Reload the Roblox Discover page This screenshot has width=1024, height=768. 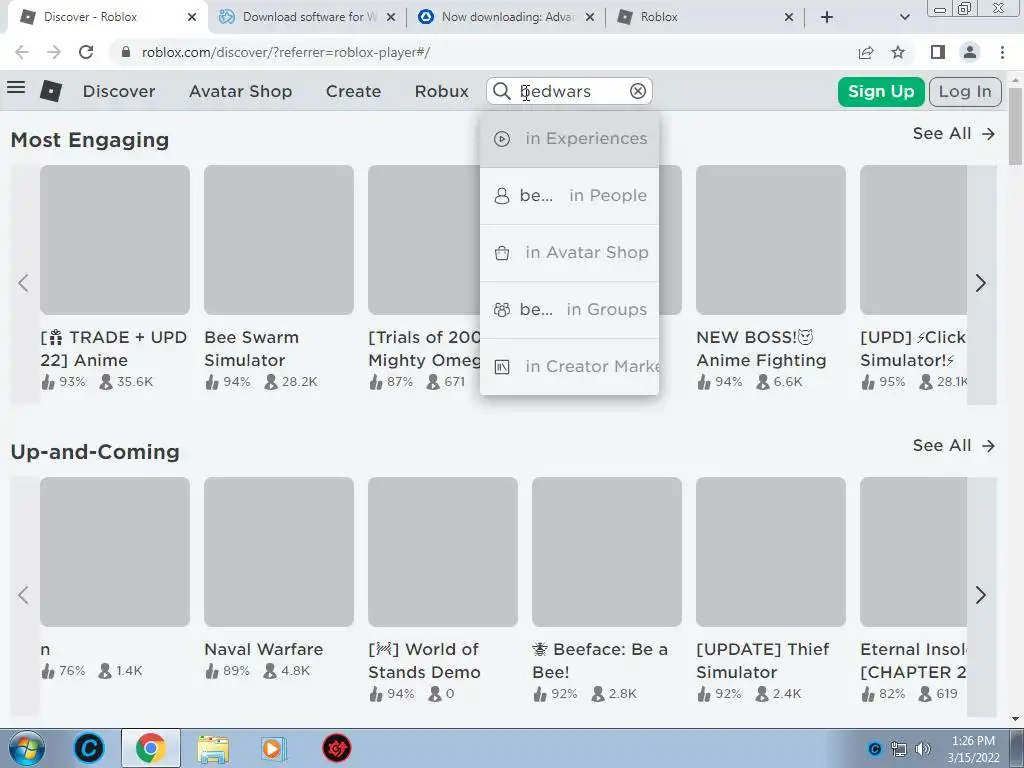(x=86, y=52)
